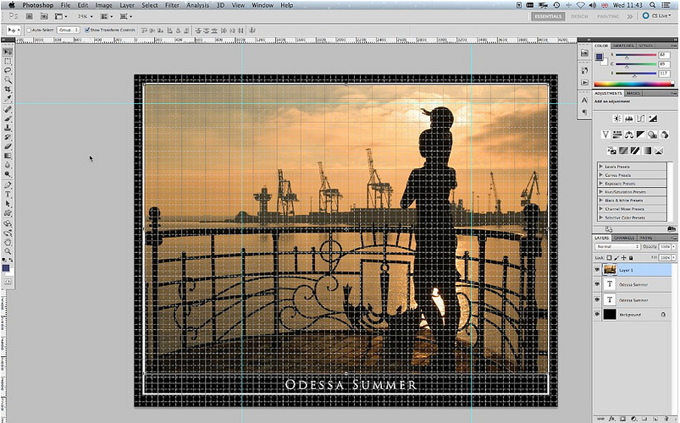The image size is (680, 423).
Task: Hide the Background layer visibility eye
Action: tap(598, 314)
